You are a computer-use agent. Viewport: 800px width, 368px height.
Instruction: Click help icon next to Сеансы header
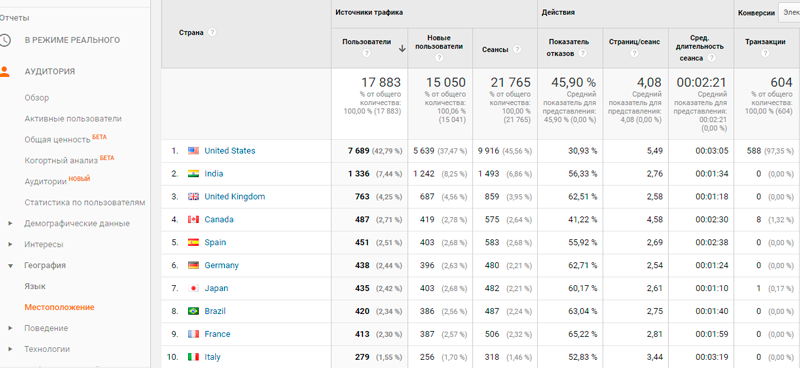click(x=517, y=50)
